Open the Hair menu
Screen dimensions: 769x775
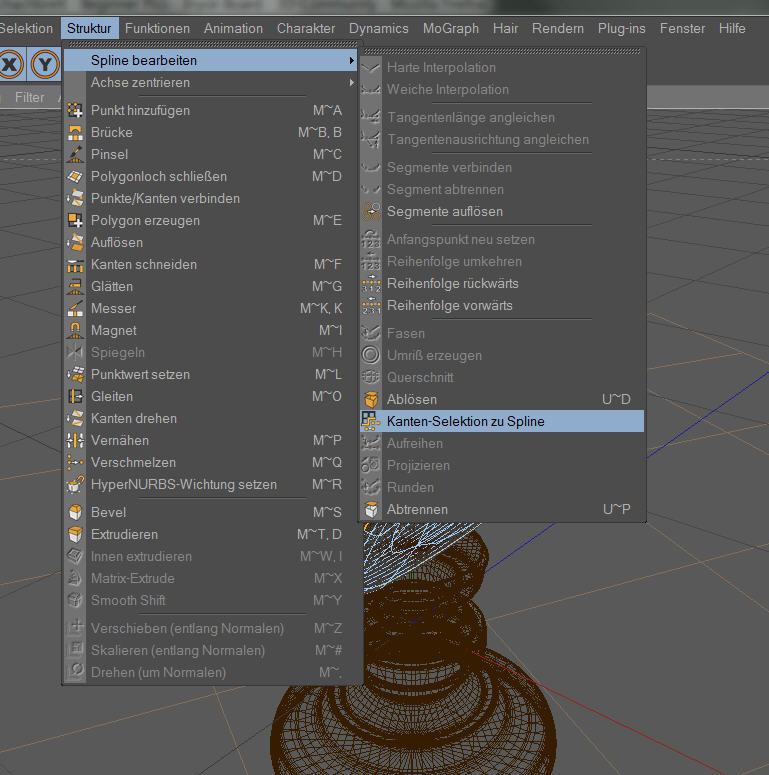tap(505, 28)
